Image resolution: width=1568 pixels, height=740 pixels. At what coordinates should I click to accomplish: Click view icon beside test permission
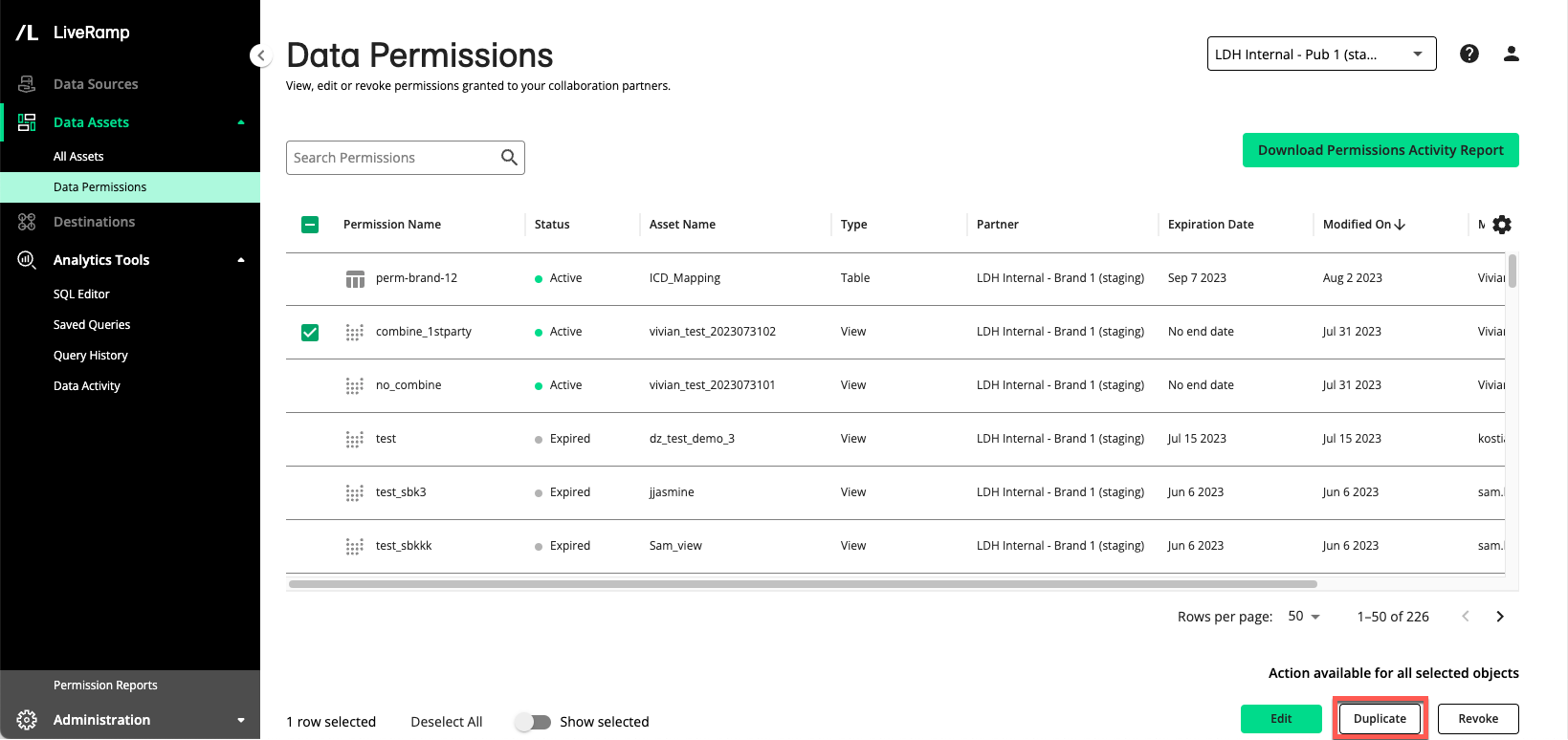pyautogui.click(x=354, y=440)
